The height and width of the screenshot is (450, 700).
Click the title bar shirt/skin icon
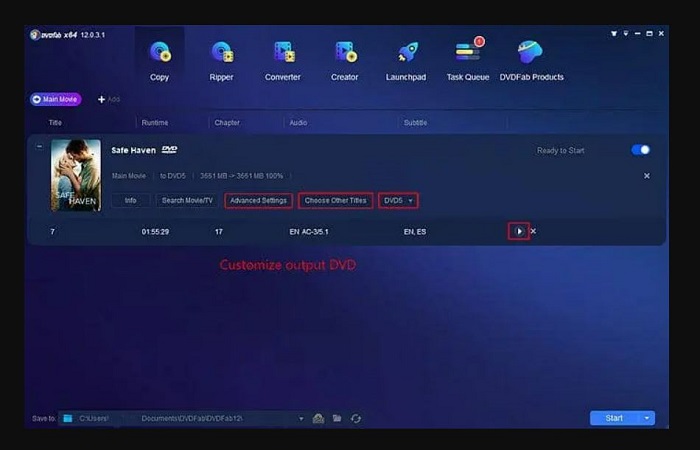614,33
